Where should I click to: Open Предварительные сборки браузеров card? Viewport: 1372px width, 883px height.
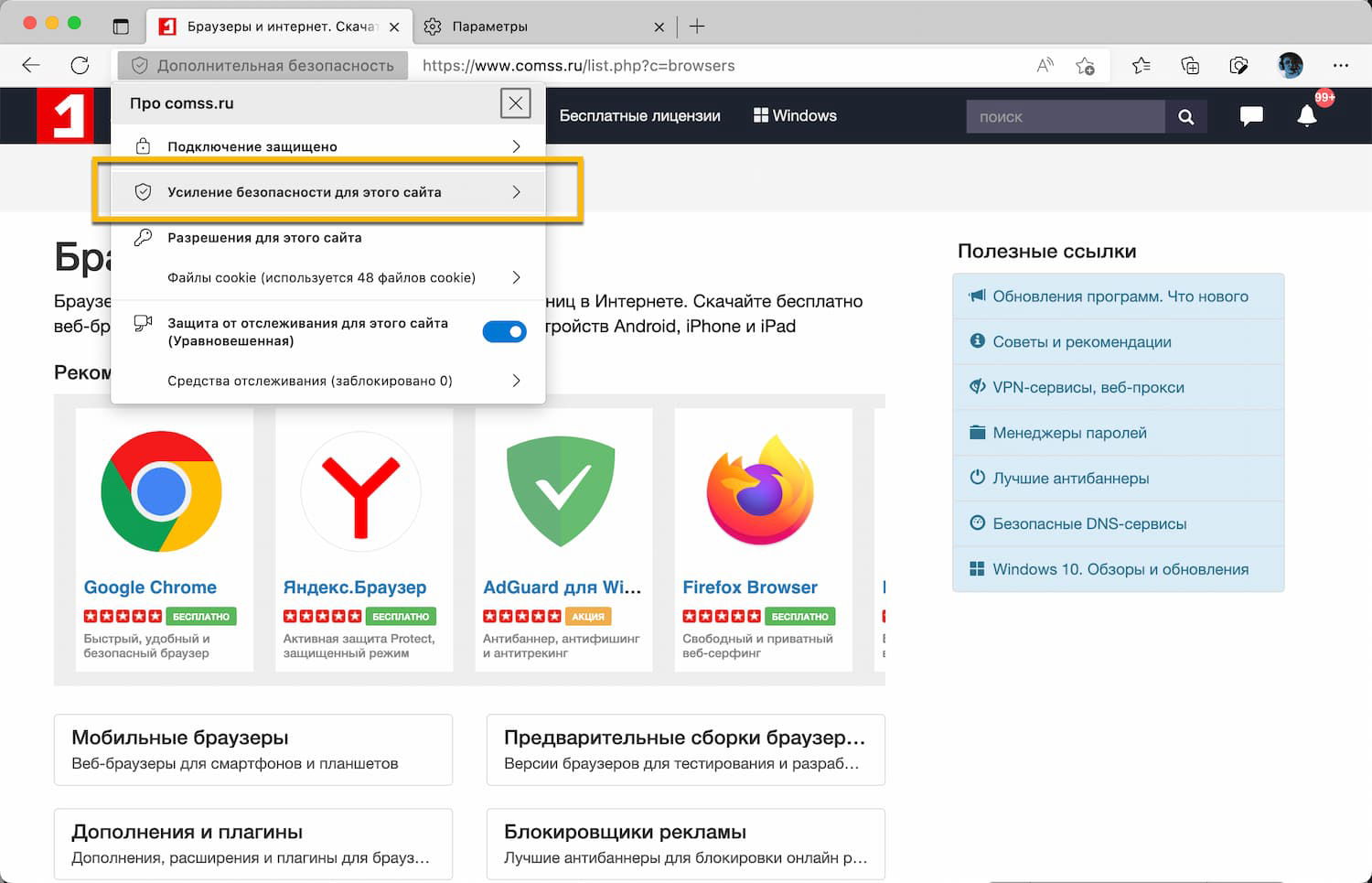pyautogui.click(x=686, y=749)
